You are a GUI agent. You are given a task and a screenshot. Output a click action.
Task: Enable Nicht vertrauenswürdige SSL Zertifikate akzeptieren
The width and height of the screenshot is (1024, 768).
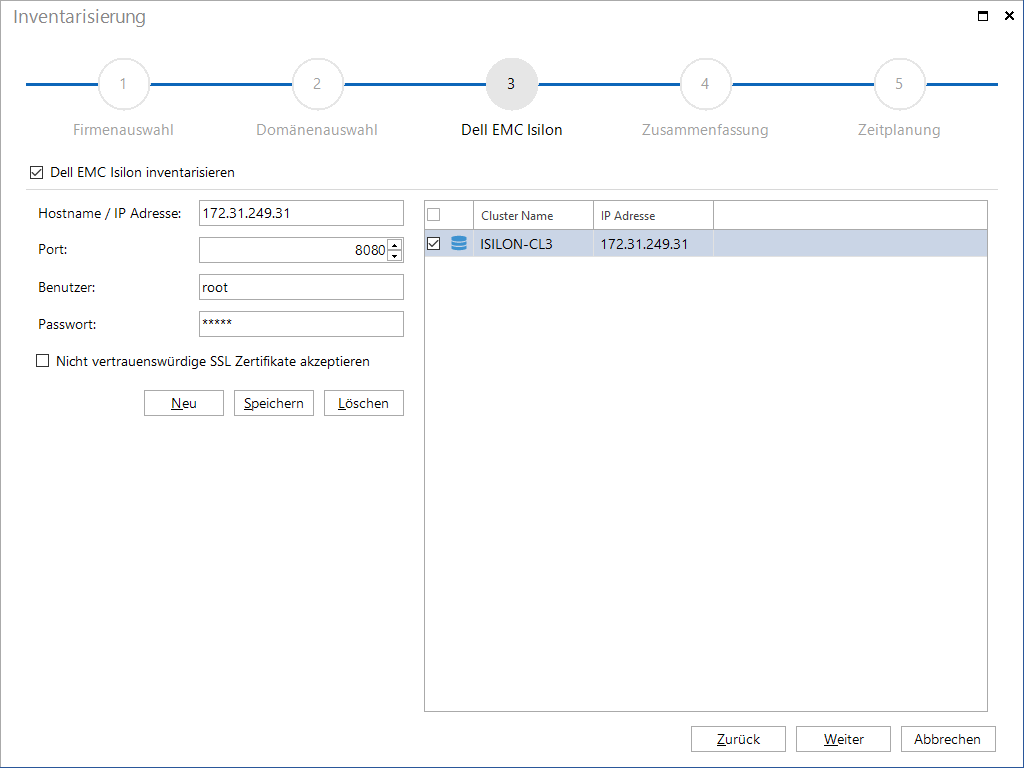tap(42, 360)
